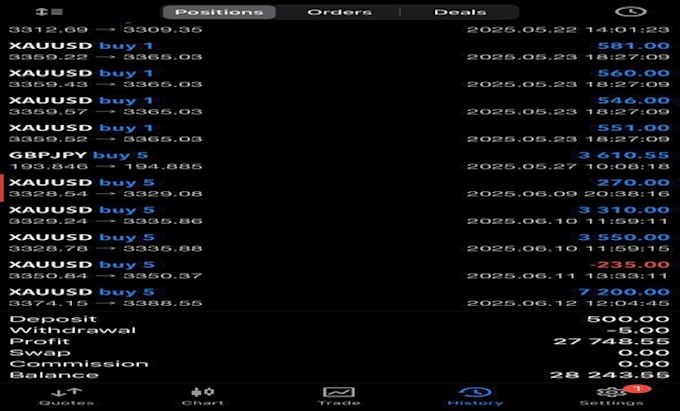Select XAUUSD buy 5 row with profit 3 550.00
Image resolution: width=680 pixels, height=411 pixels.
point(339,242)
